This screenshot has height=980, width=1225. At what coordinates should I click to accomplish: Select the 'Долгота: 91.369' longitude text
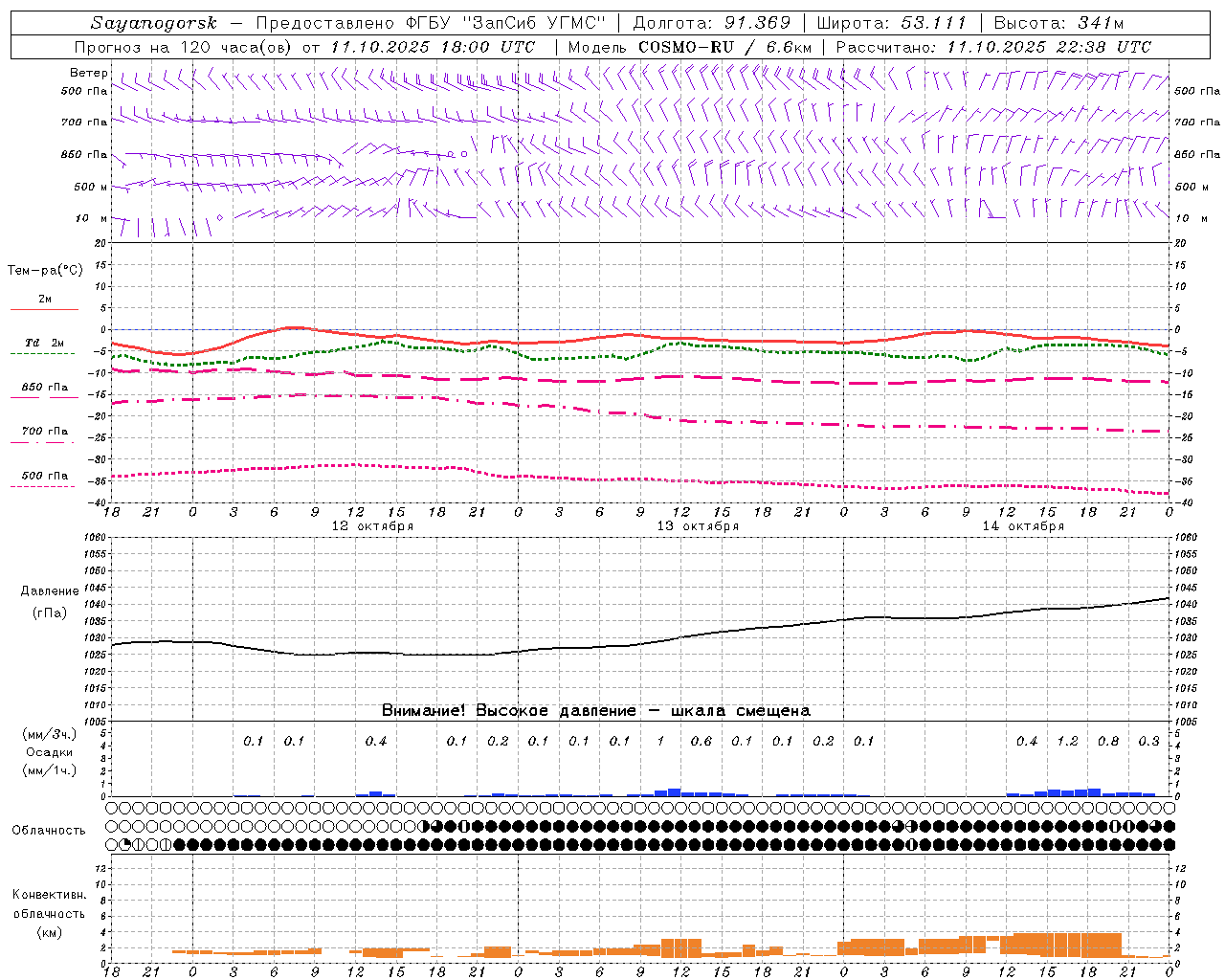pos(712,23)
